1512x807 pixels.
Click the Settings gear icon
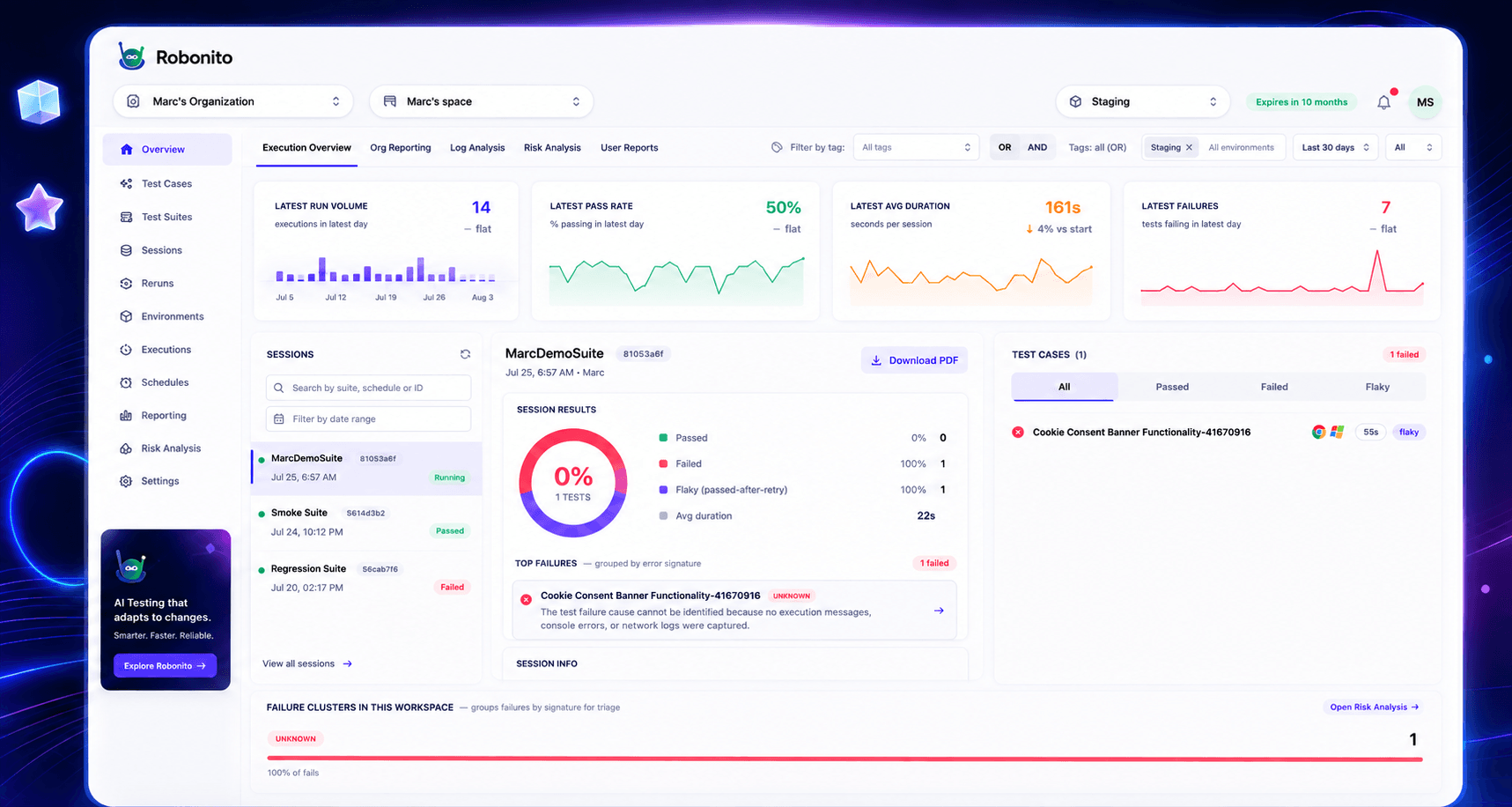(x=126, y=481)
